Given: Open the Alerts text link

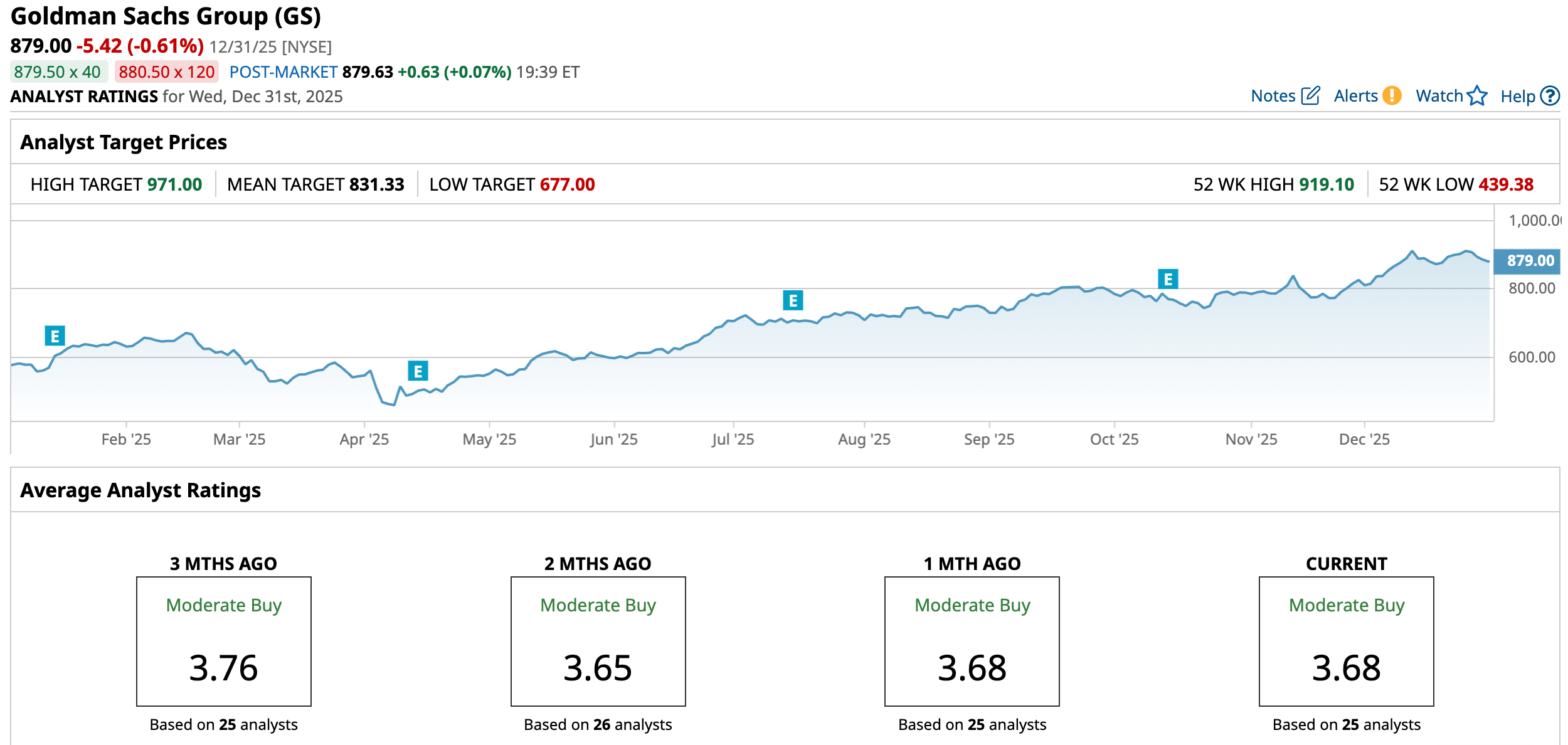Looking at the screenshot, I should [1355, 96].
